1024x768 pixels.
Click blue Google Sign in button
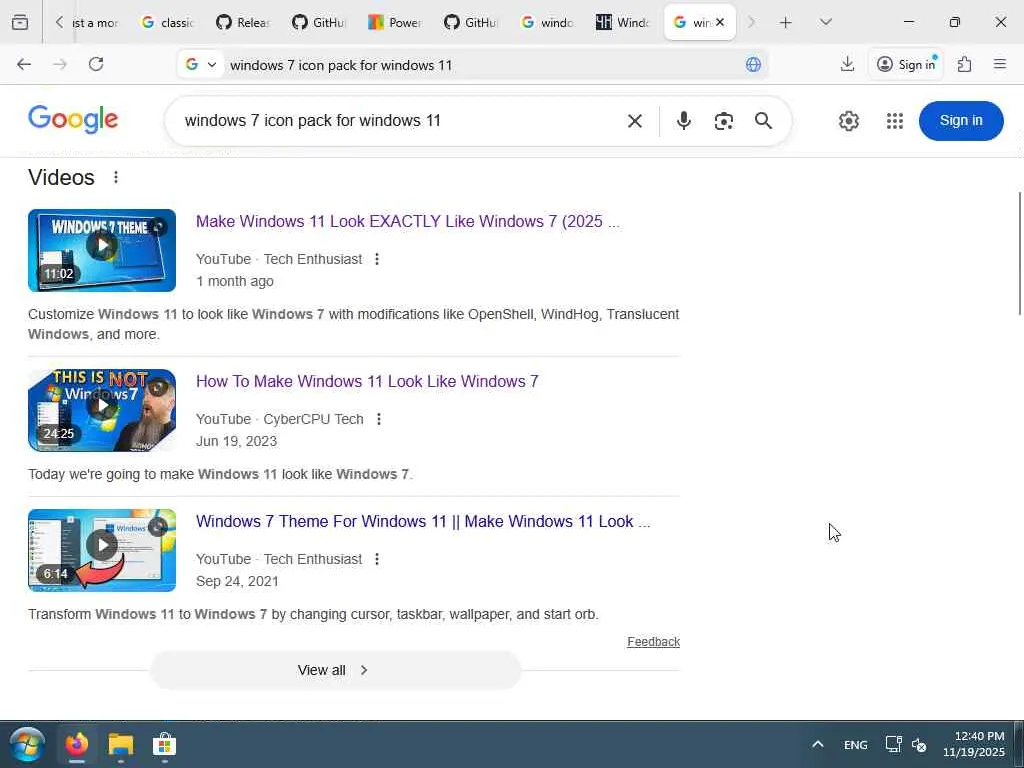pos(961,121)
